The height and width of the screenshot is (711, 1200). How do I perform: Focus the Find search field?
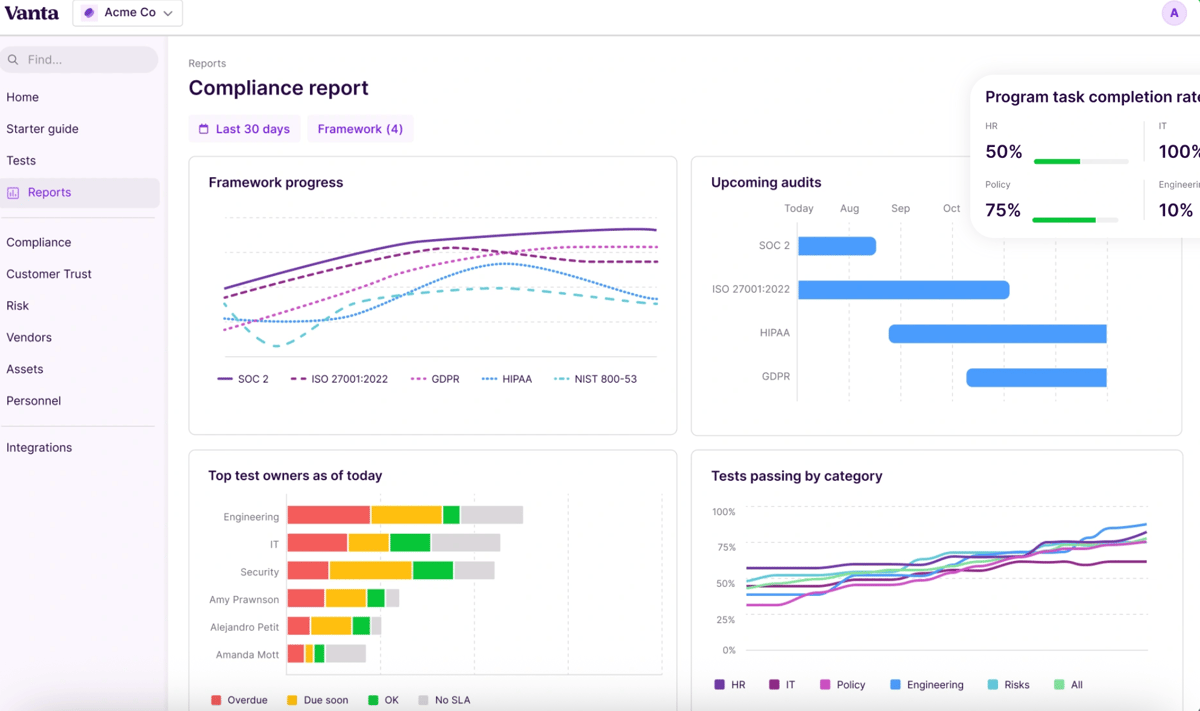79,60
